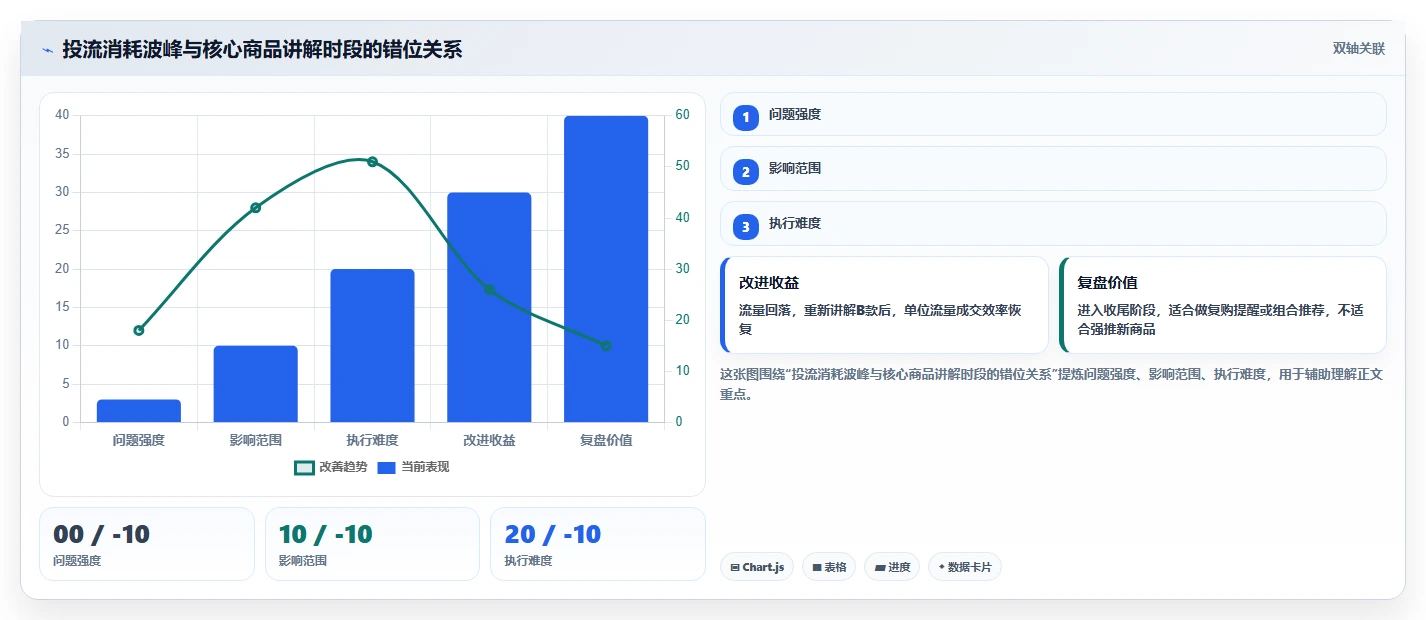Select the 问题强度 list row
The width and height of the screenshot is (1426, 620).
[1053, 114]
